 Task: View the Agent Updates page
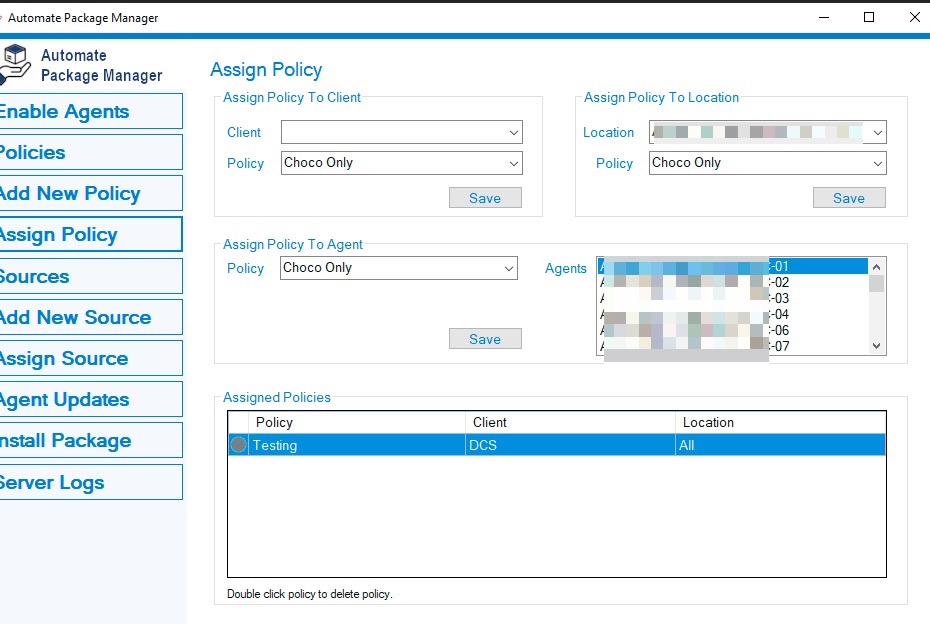coord(91,399)
